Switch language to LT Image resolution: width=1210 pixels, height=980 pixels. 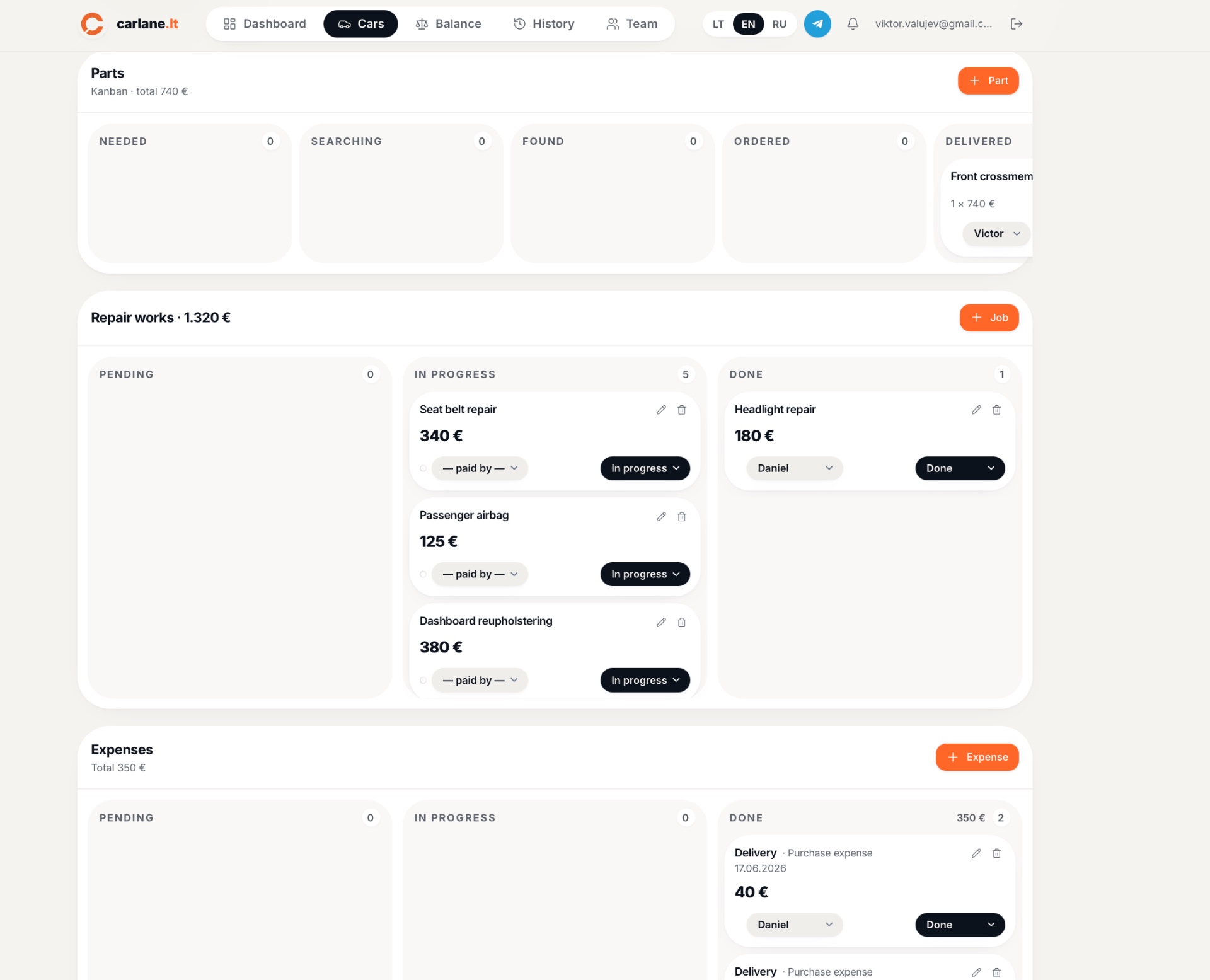click(x=718, y=24)
